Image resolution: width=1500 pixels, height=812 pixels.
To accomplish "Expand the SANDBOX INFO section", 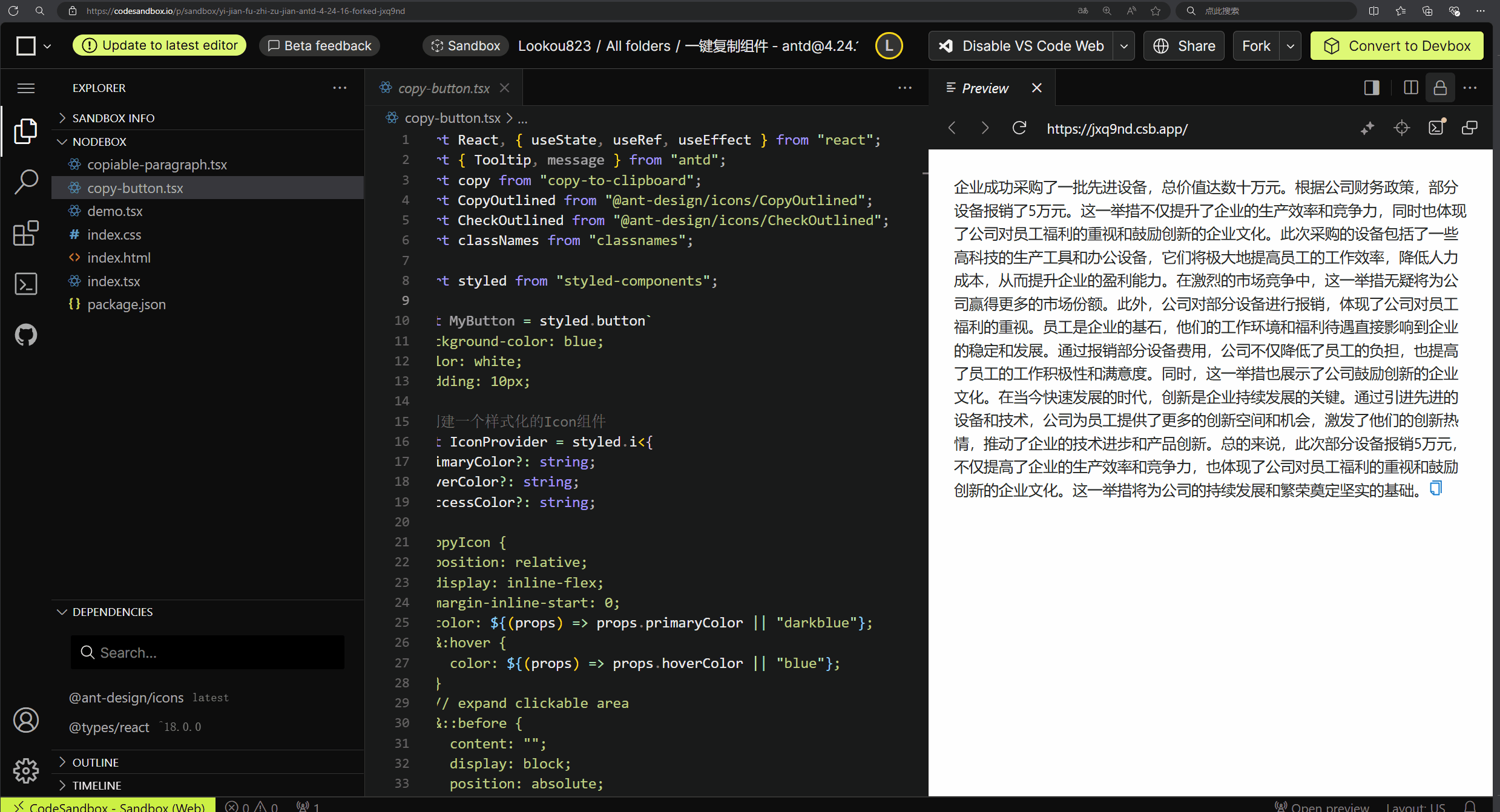I will click(113, 118).
